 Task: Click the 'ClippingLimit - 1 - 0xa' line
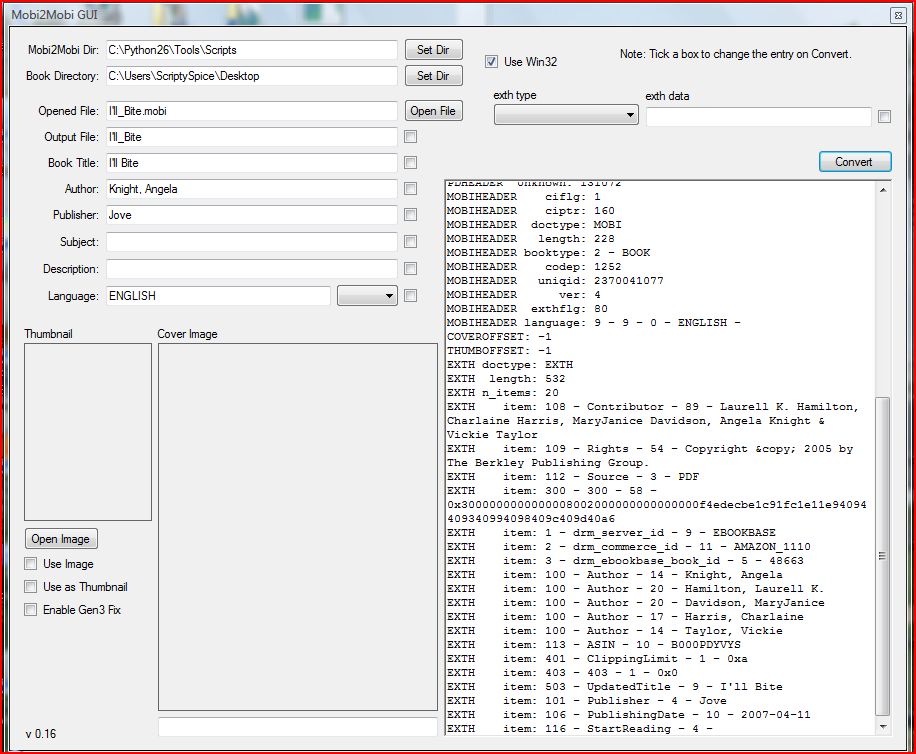point(597,659)
